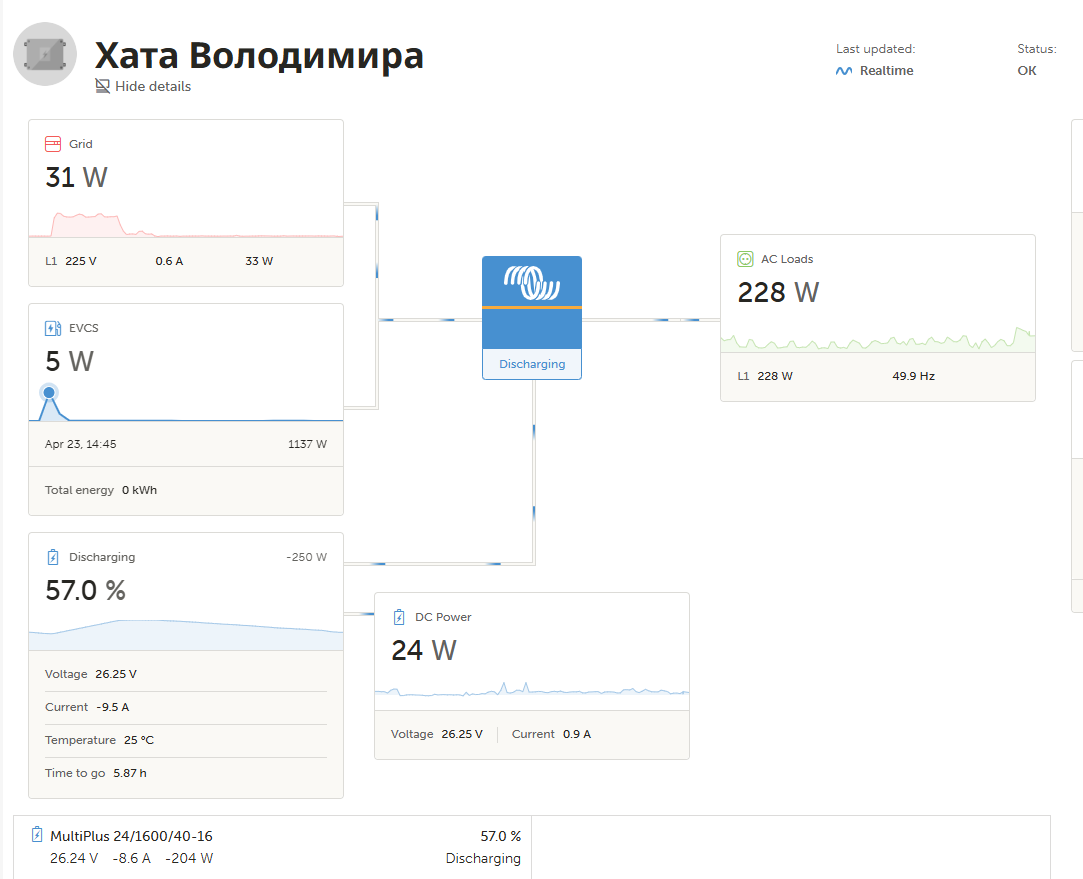
Task: Click the DC Power battery icon
Action: coord(399,617)
